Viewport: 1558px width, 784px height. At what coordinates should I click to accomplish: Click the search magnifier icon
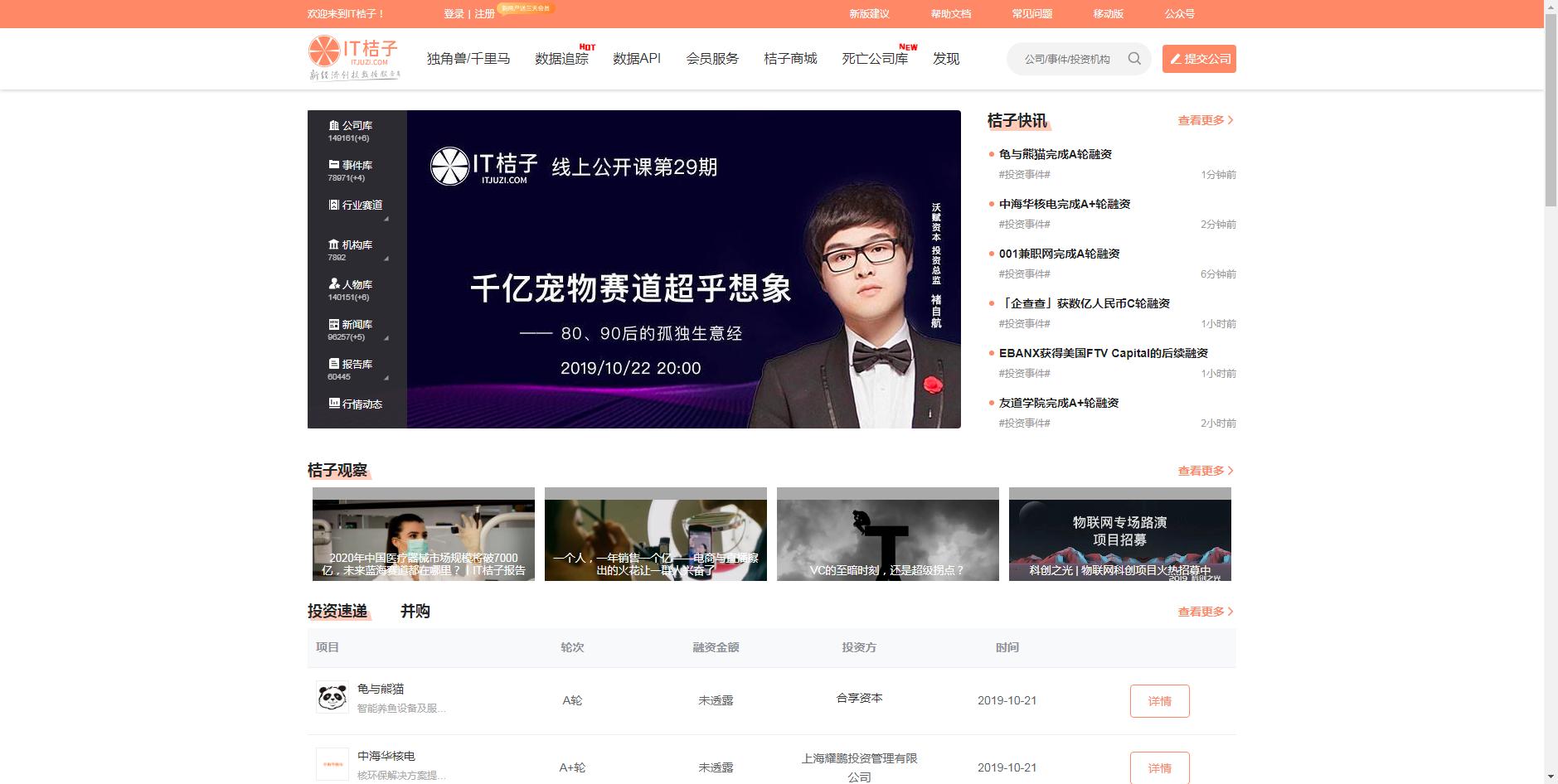[x=1134, y=59]
